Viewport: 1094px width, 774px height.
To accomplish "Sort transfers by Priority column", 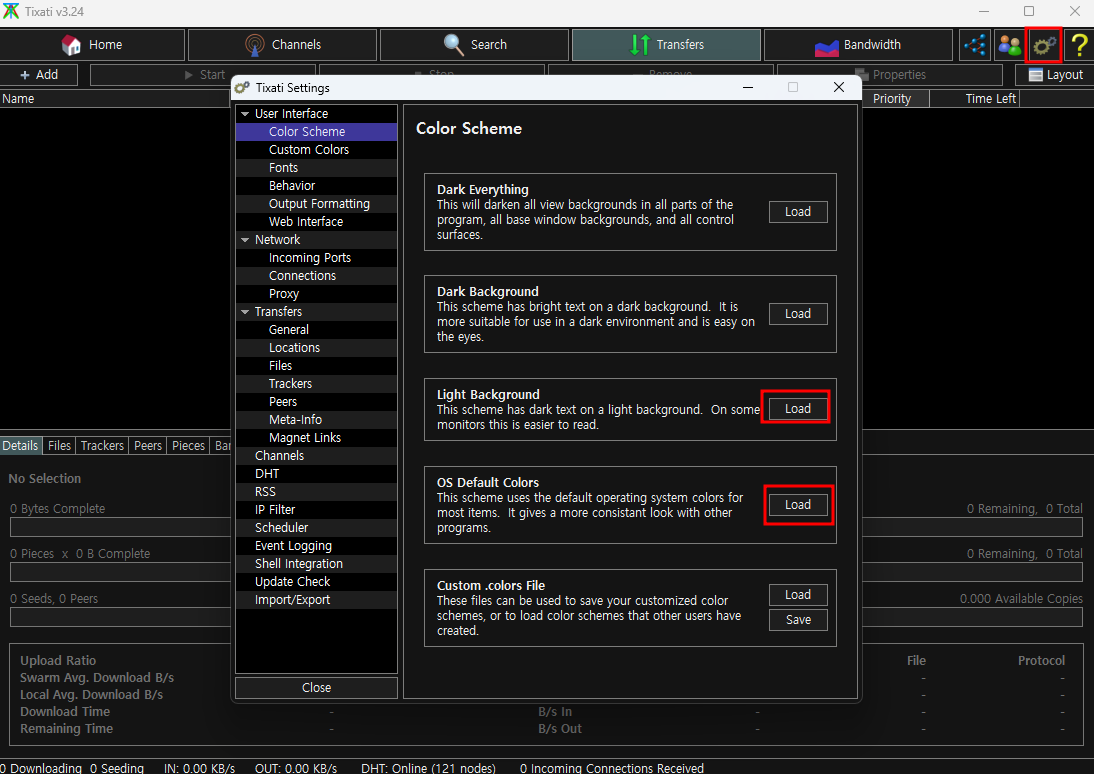I will 896,98.
